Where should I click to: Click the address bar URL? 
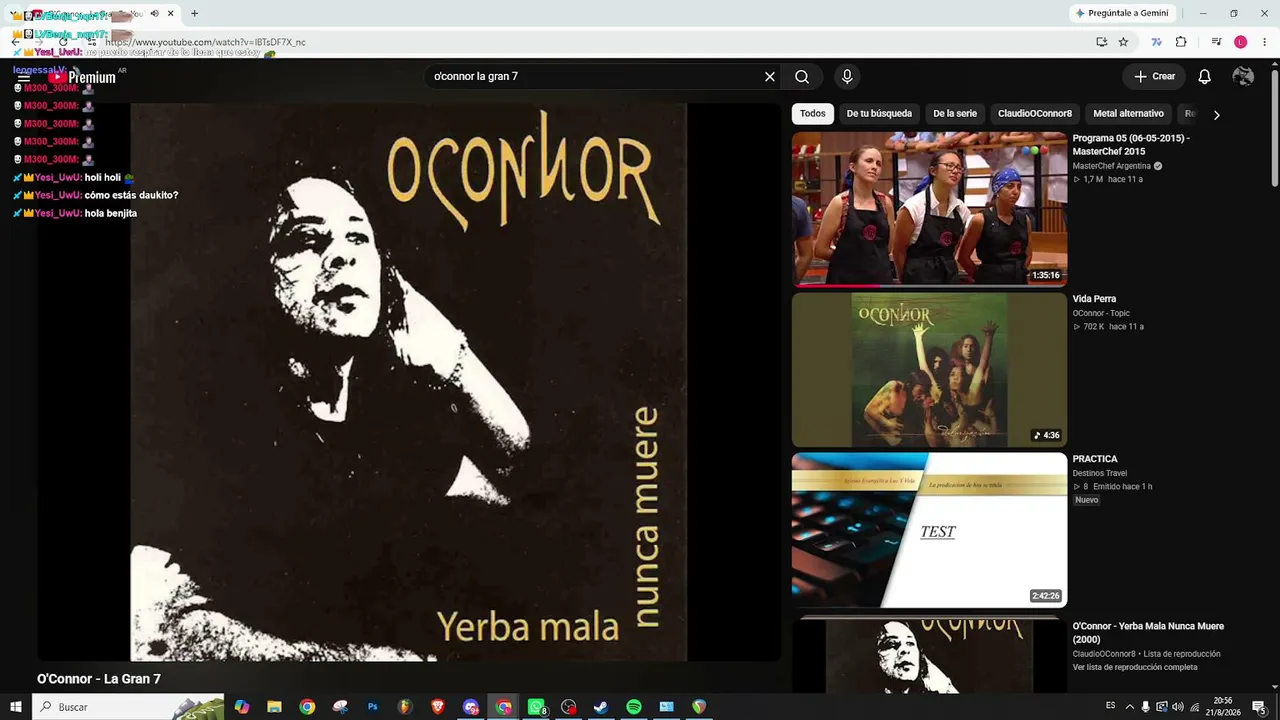tap(205, 42)
